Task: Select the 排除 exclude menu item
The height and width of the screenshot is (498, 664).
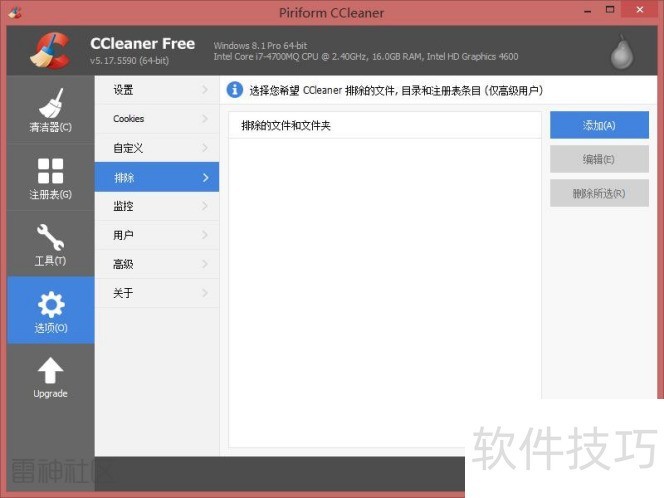Action: click(157, 177)
